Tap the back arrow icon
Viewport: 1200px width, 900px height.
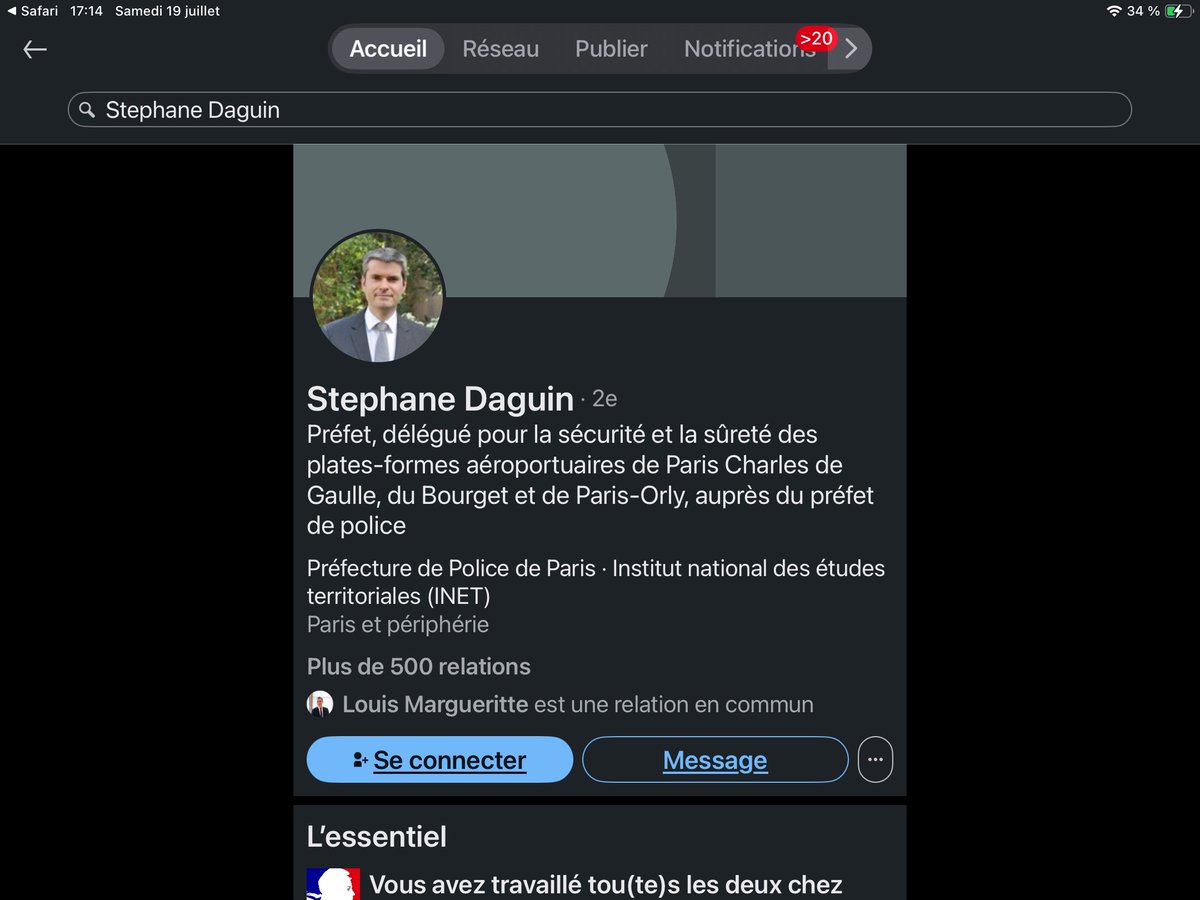35,49
